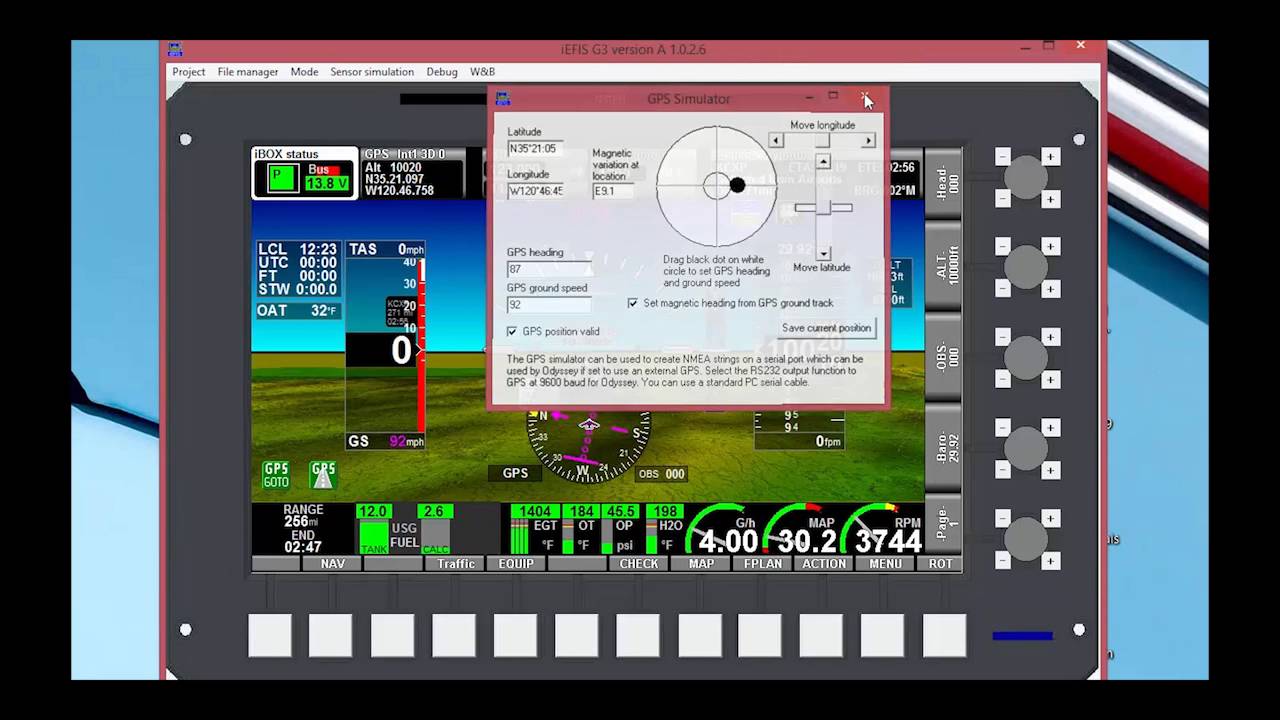Click the lower minus button of Baro knob

click(1002, 470)
